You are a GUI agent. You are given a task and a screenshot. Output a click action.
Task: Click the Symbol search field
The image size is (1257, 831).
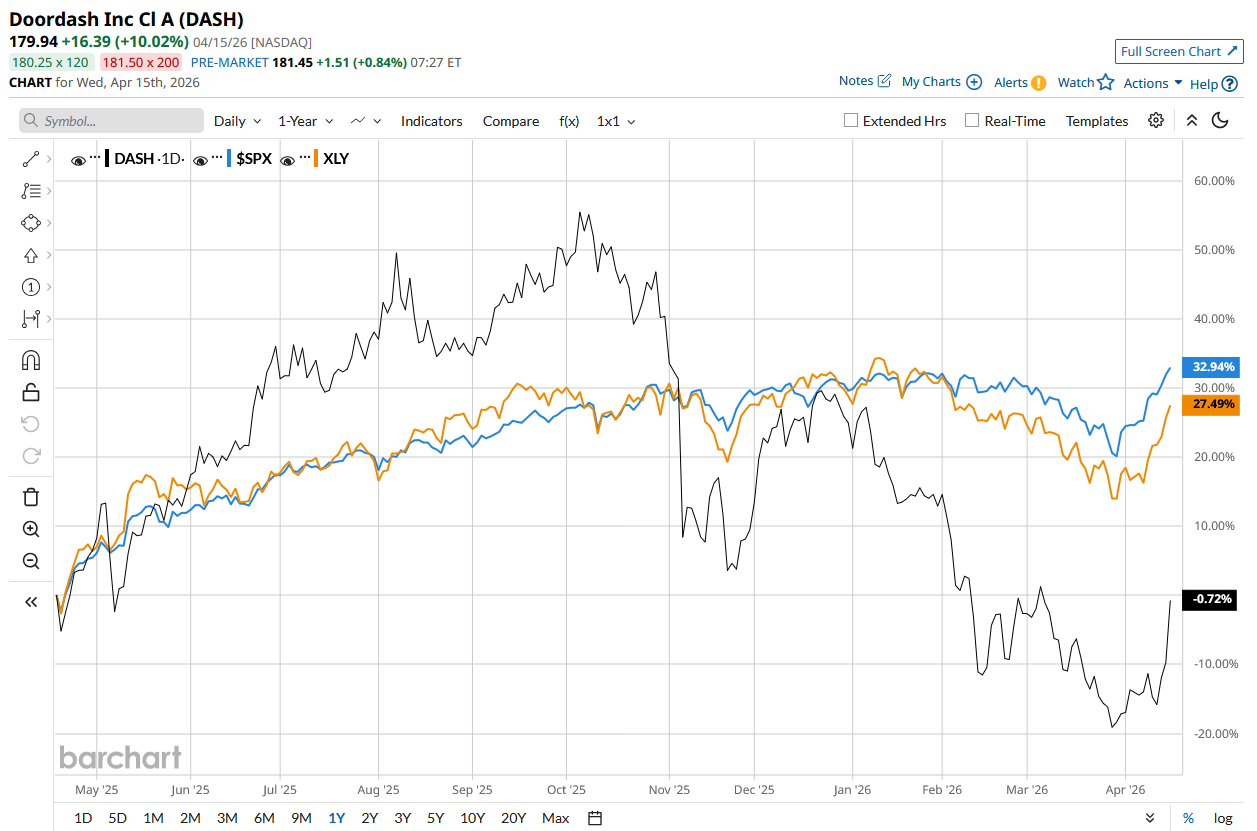click(111, 121)
